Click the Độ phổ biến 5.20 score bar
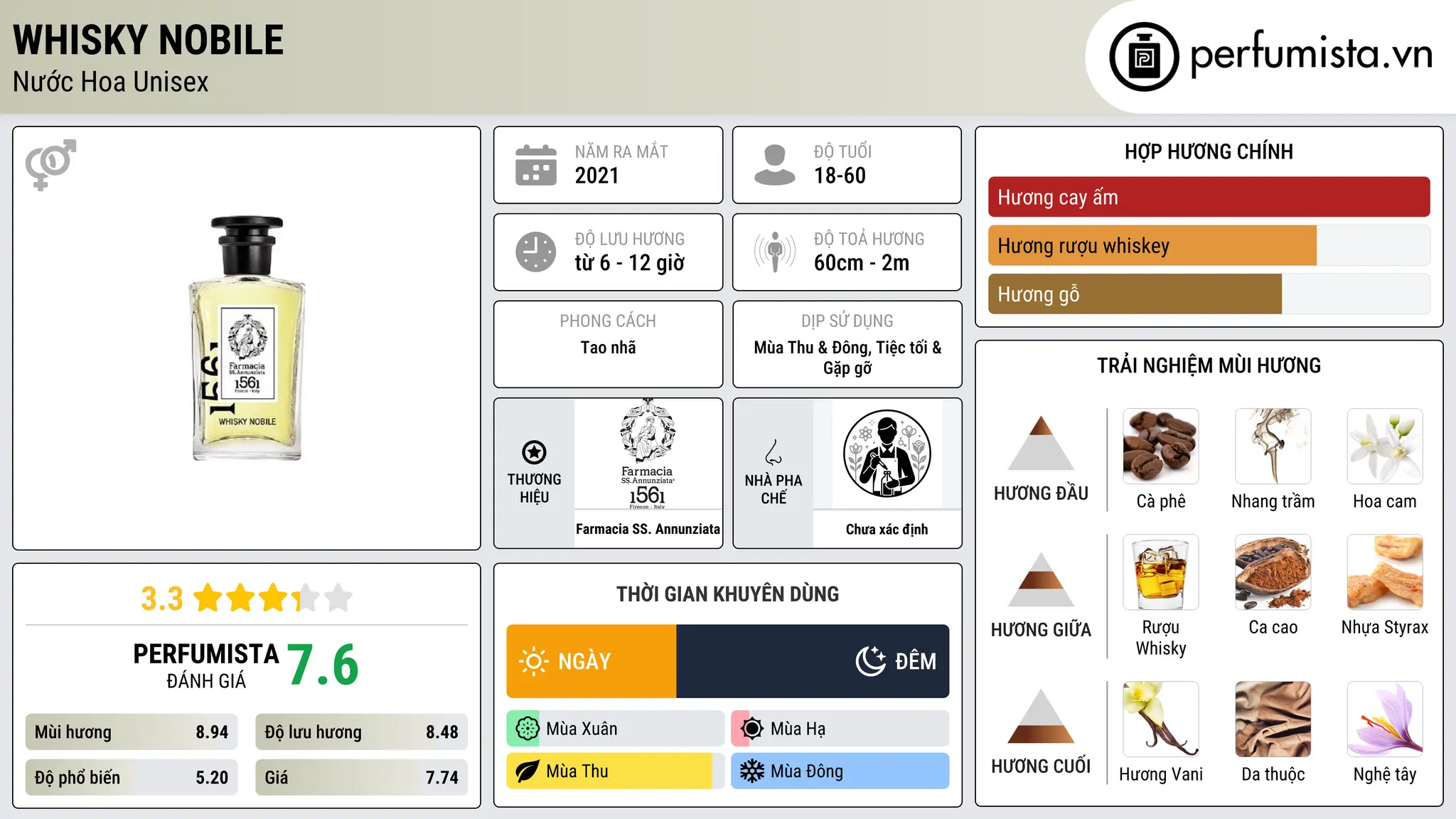Viewport: 1456px width, 819px height. coord(132,777)
